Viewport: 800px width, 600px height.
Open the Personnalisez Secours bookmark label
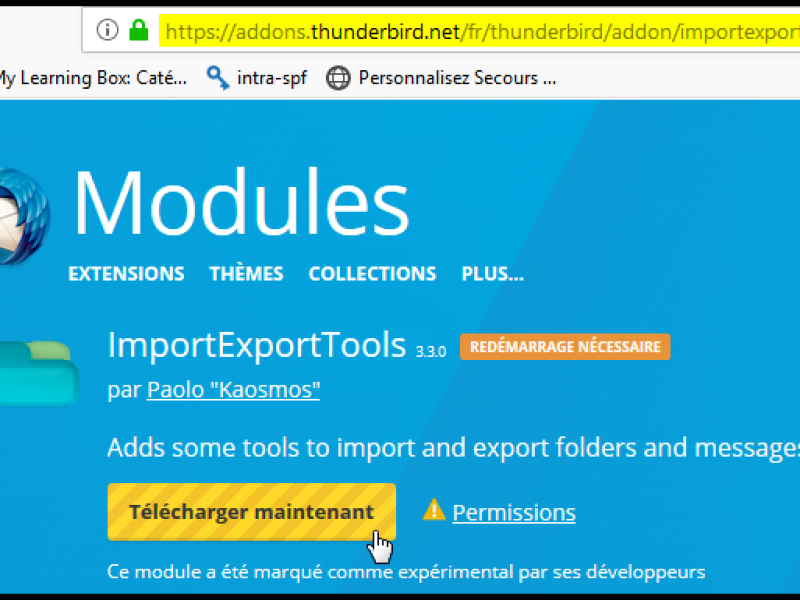457,78
